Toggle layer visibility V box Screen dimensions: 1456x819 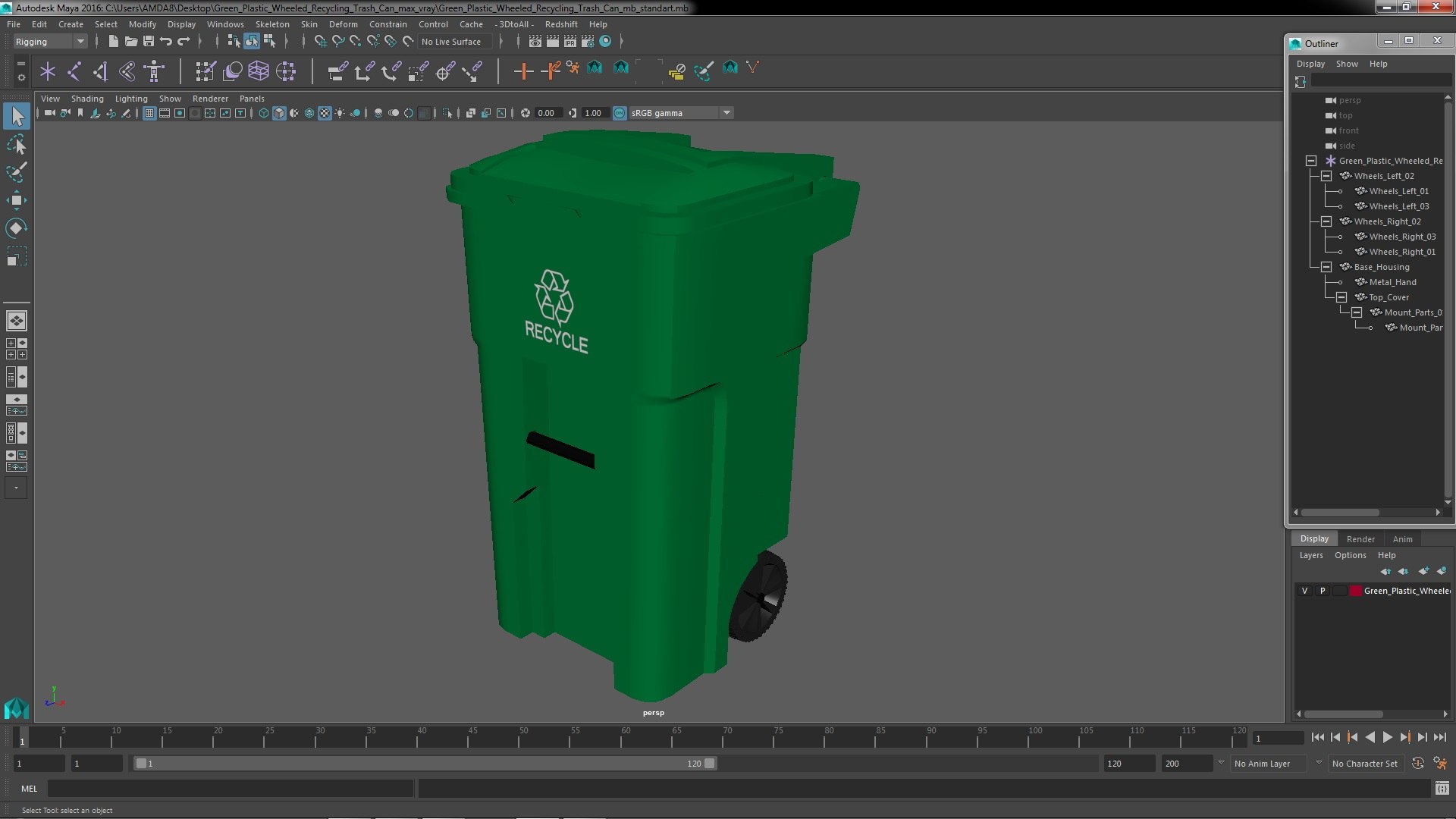(1304, 591)
